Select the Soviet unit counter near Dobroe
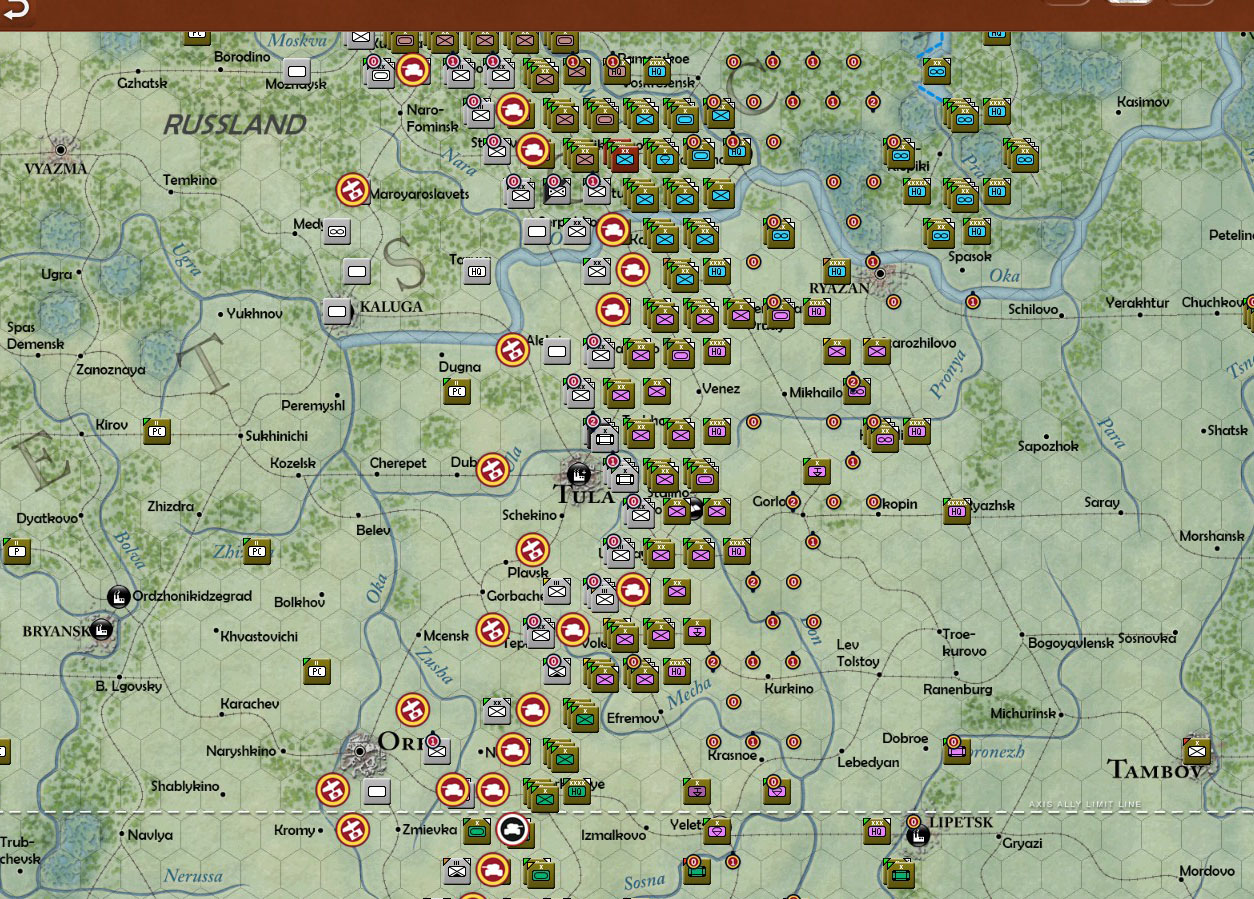Viewport: 1254px width, 899px height. 957,751
